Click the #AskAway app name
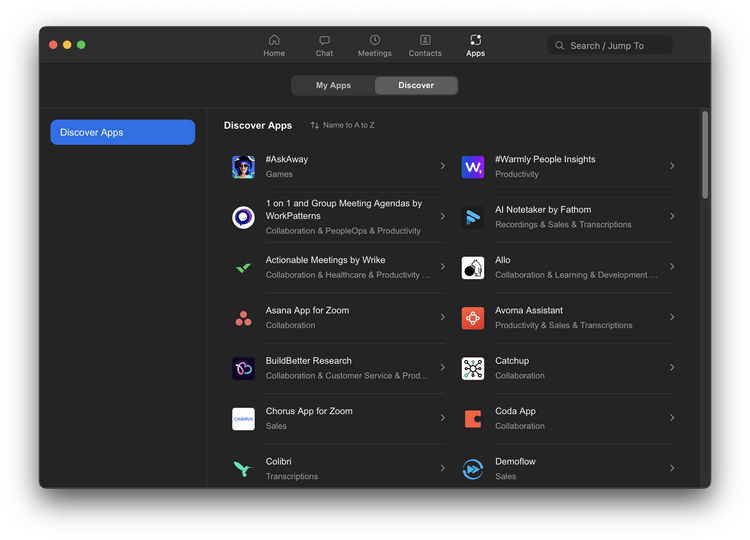 (287, 159)
